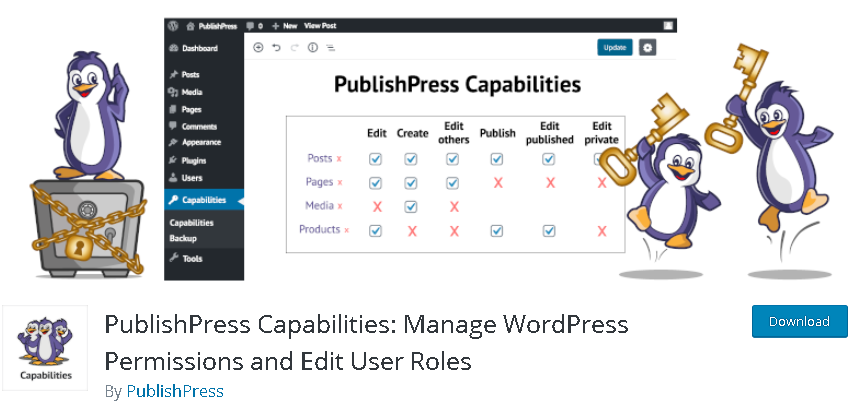Click the small x next to Media
867x418 pixels.
[x=340, y=207]
